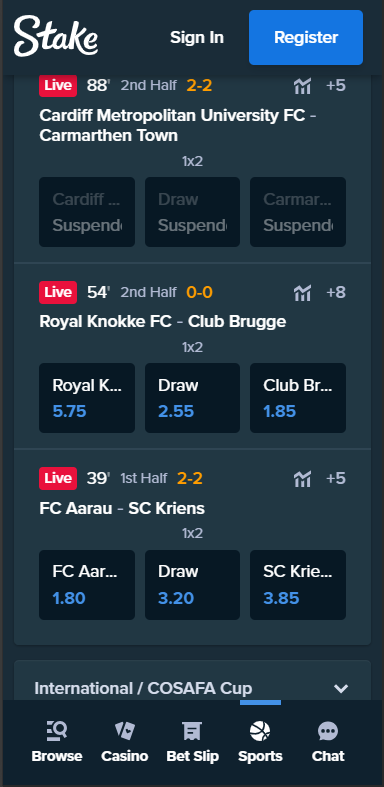384x787 pixels.
Task: Show +5 more markets for FC Aarau
Action: [336, 478]
